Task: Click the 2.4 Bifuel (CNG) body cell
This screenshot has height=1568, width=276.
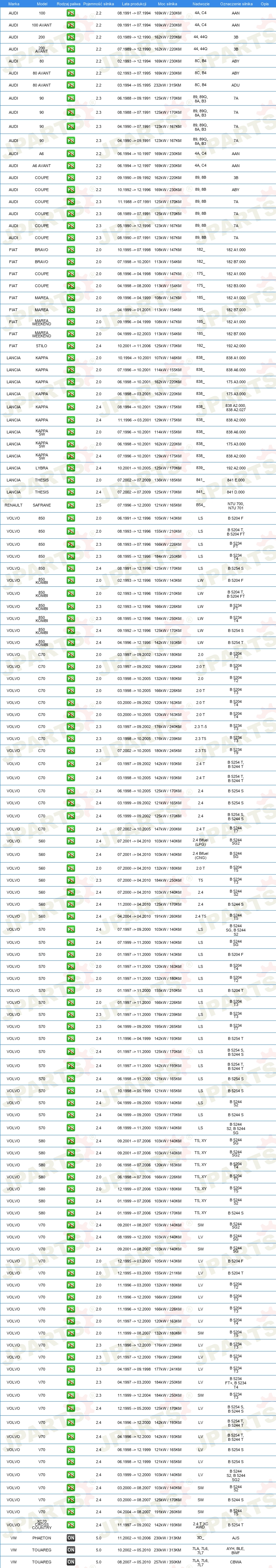Action: 200,854
